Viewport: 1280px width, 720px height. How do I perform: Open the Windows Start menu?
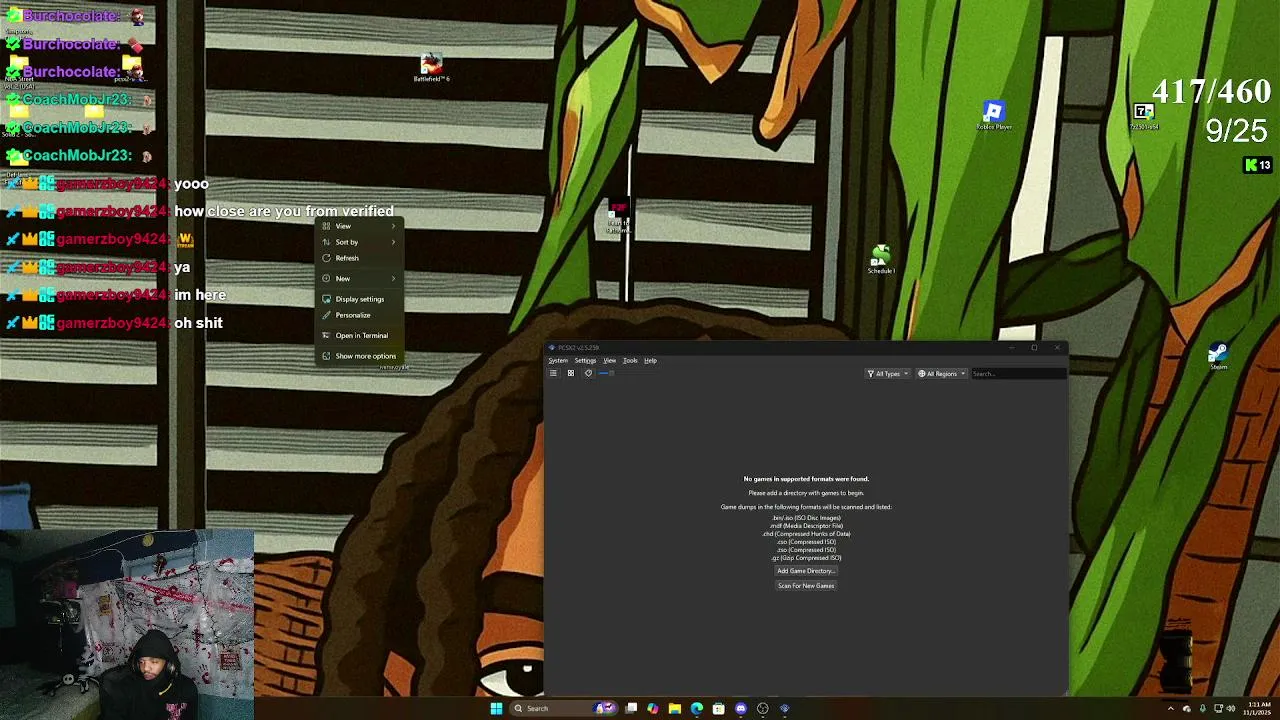496,708
